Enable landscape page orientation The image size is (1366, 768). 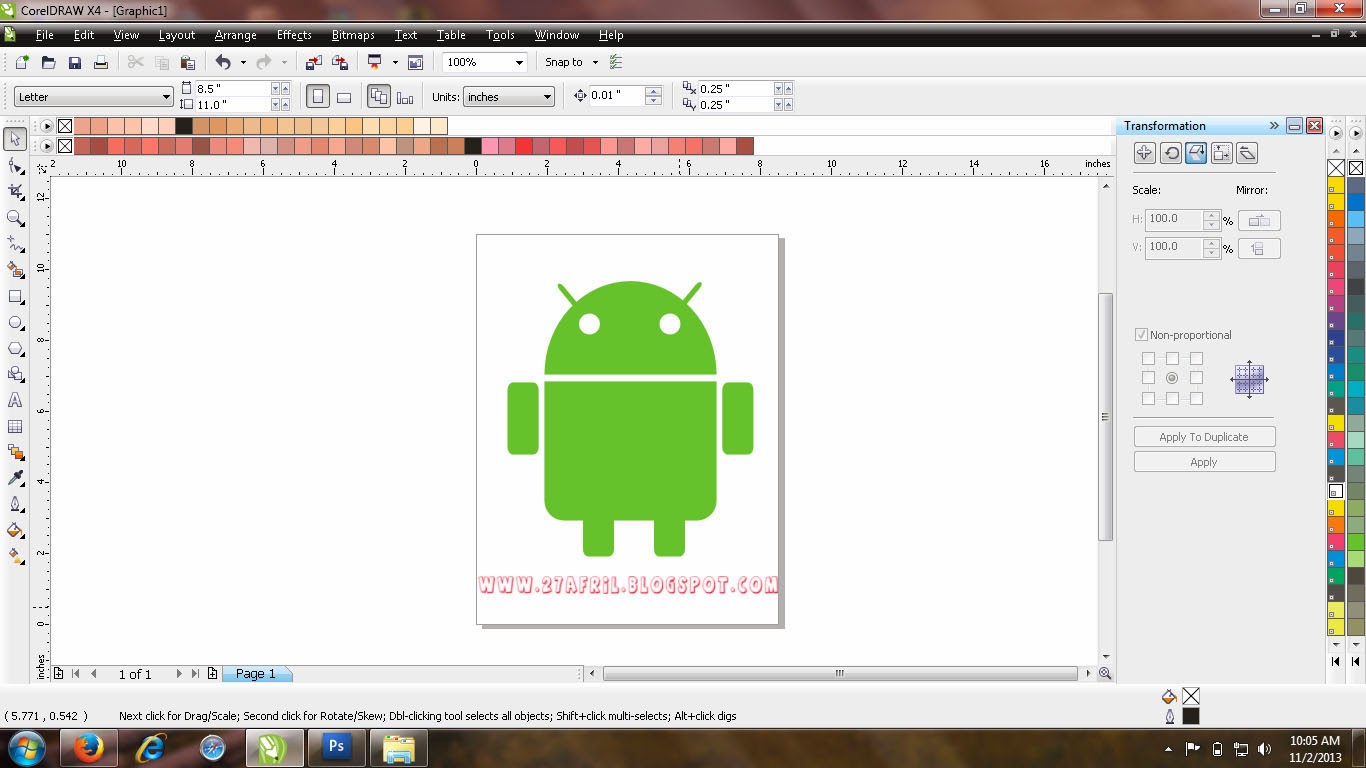coord(344,96)
